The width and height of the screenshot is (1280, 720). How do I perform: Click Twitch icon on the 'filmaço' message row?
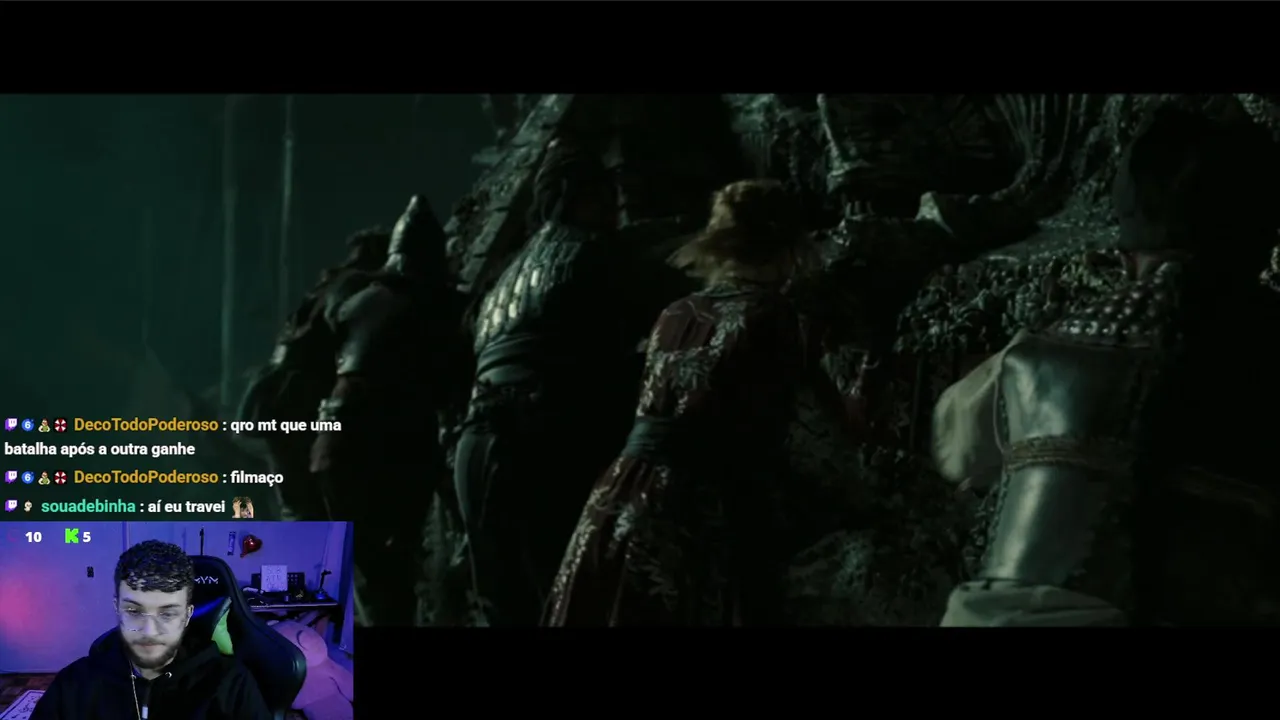coord(11,477)
